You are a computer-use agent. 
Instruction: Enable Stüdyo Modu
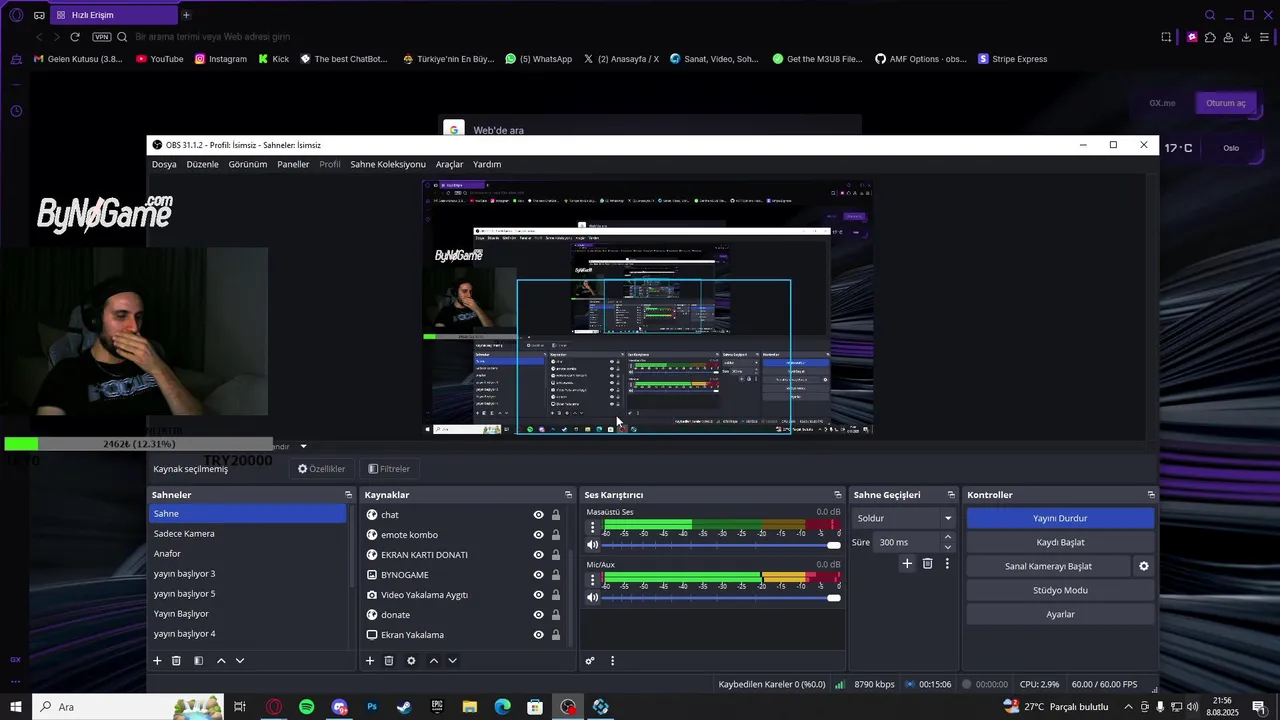click(1060, 590)
